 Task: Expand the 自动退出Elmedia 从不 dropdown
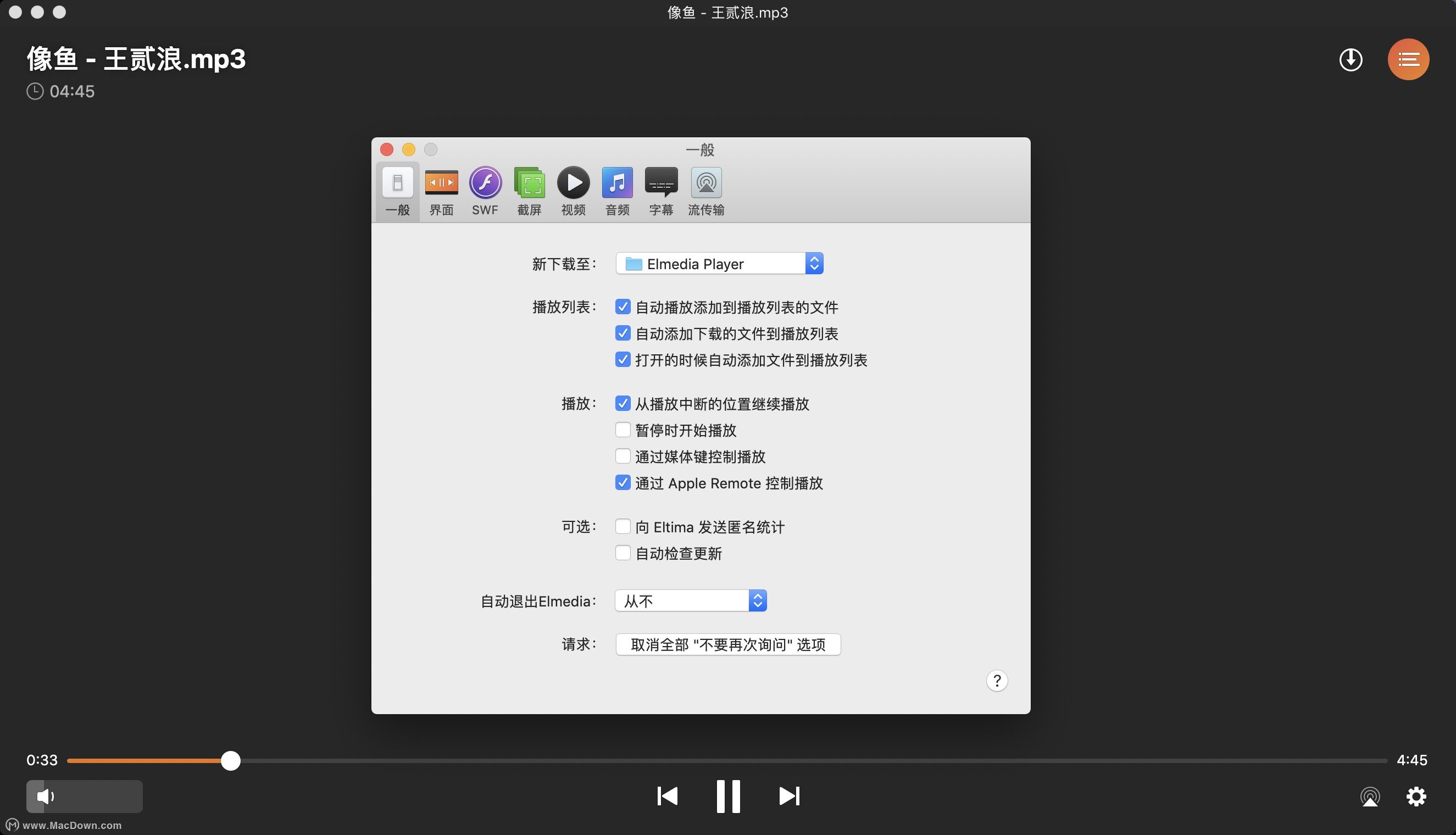click(691, 601)
